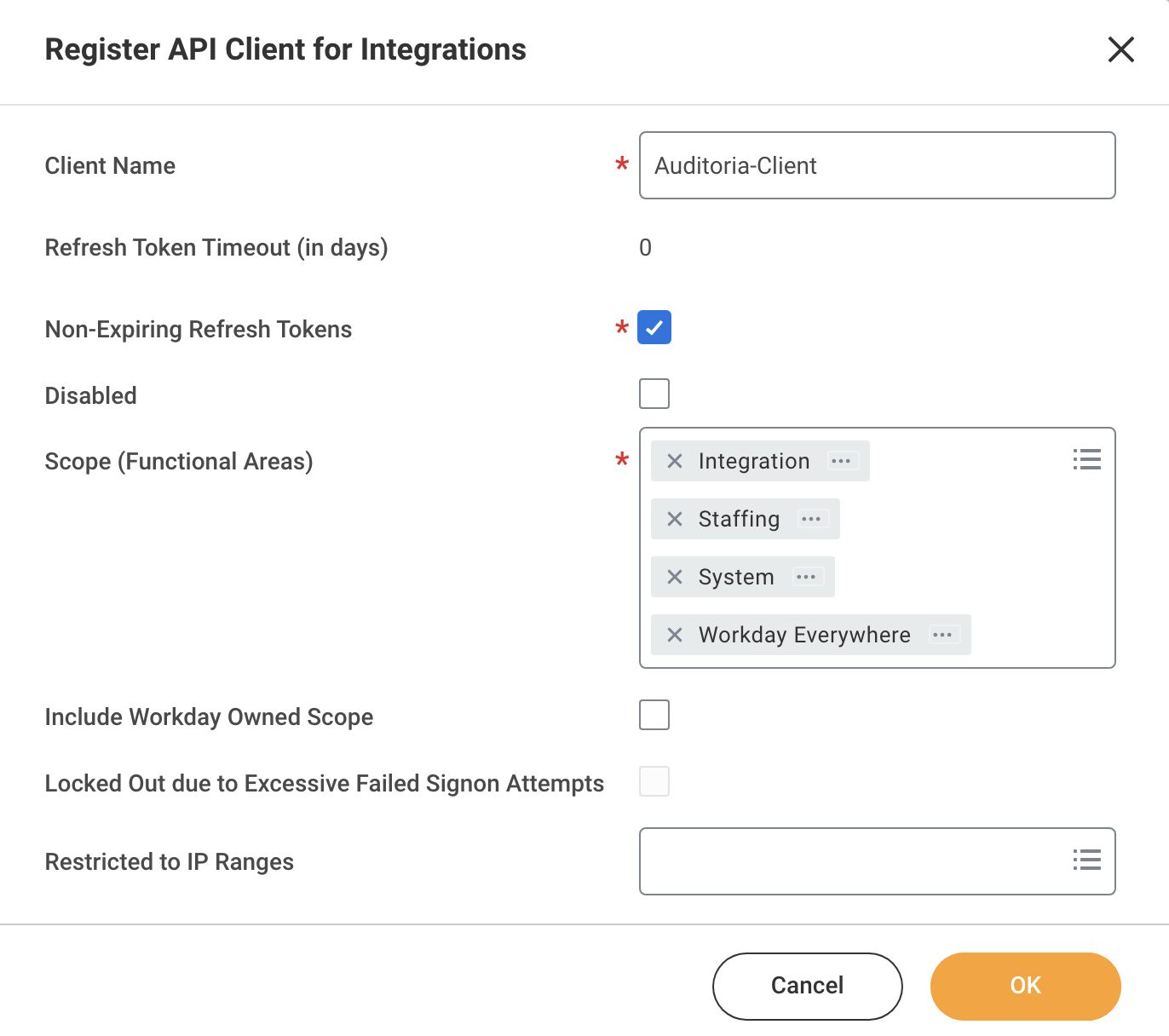Open related actions for Workday Everywhere scope
The width and height of the screenshot is (1169, 1036).
(x=943, y=635)
